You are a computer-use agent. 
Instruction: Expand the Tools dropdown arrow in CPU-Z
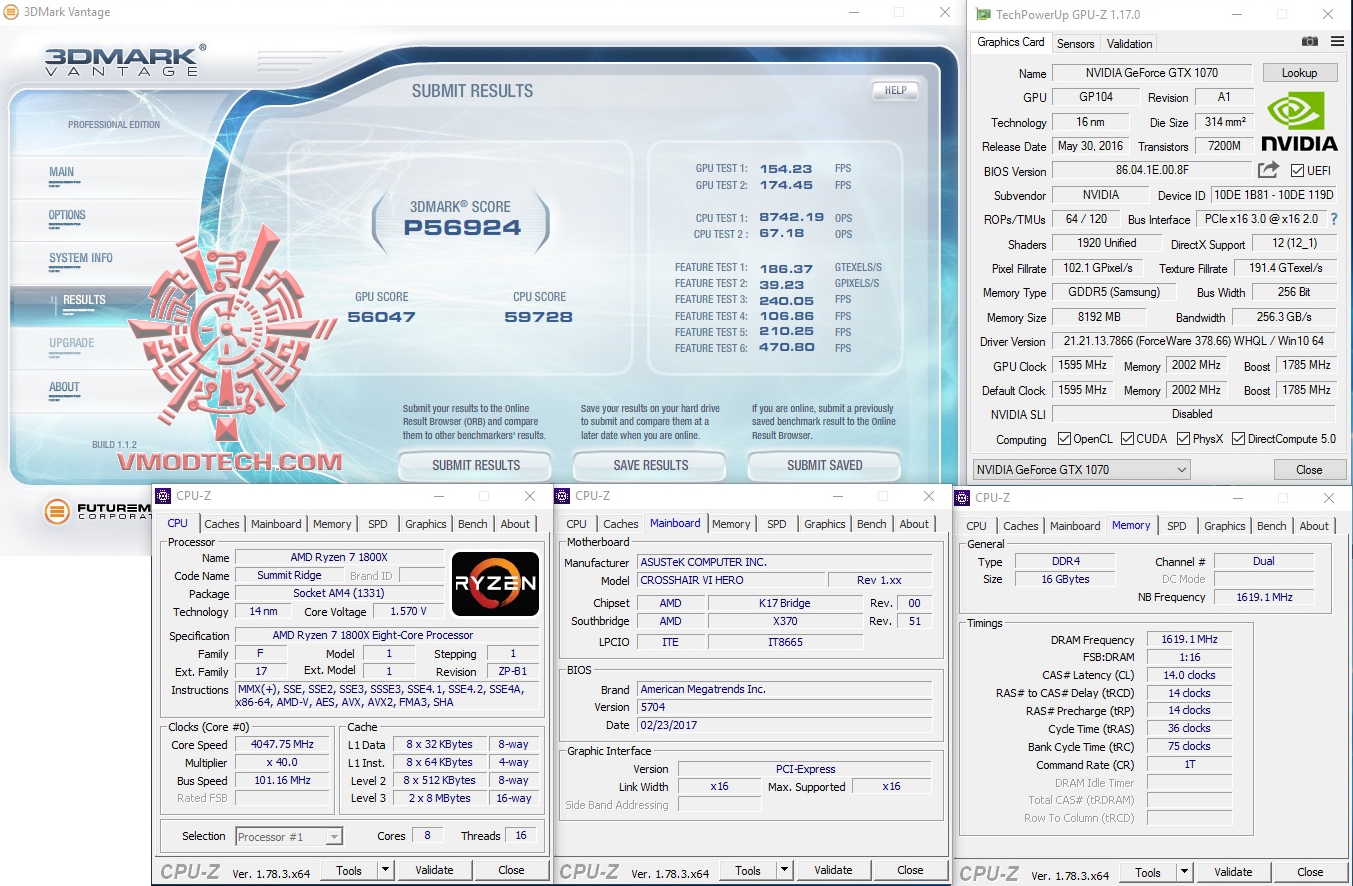[386, 870]
